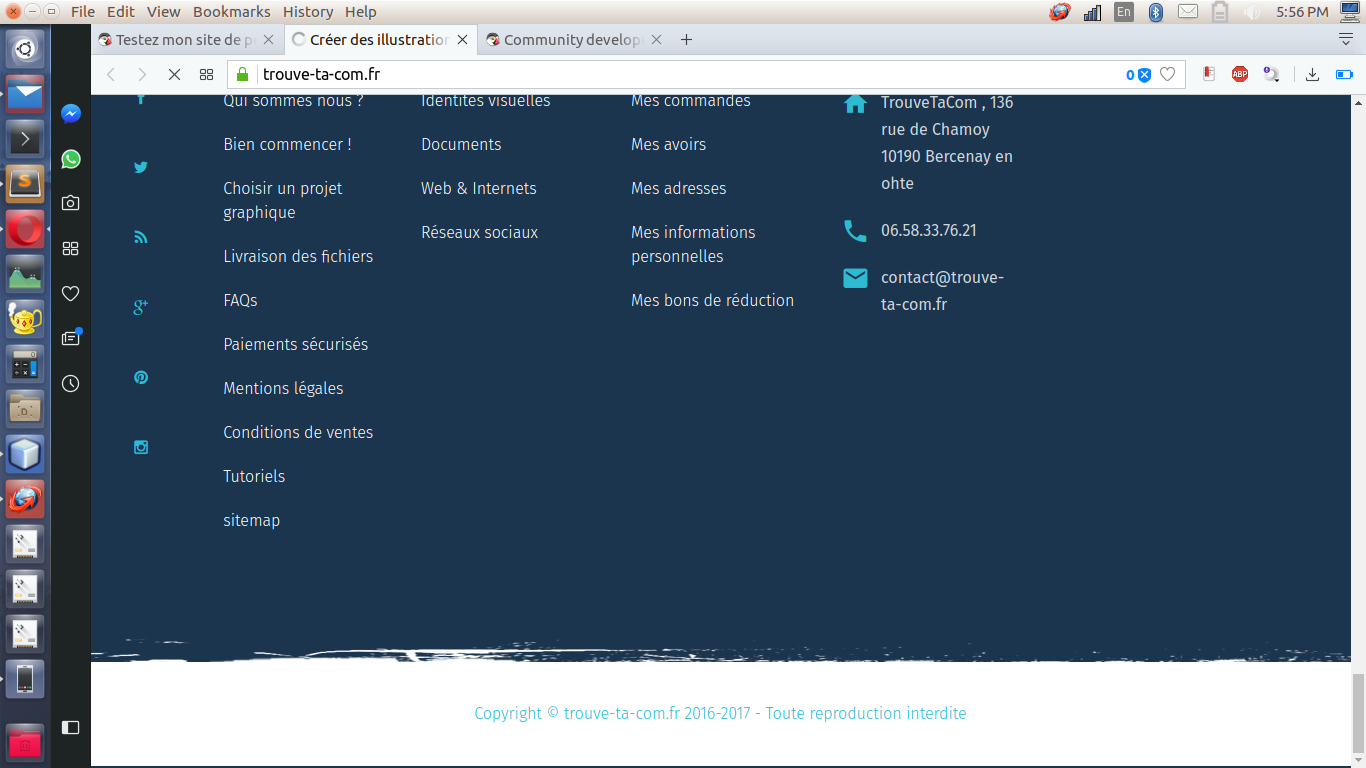Go forward with the browser forward arrow
The width and height of the screenshot is (1366, 768).
pos(142,74)
